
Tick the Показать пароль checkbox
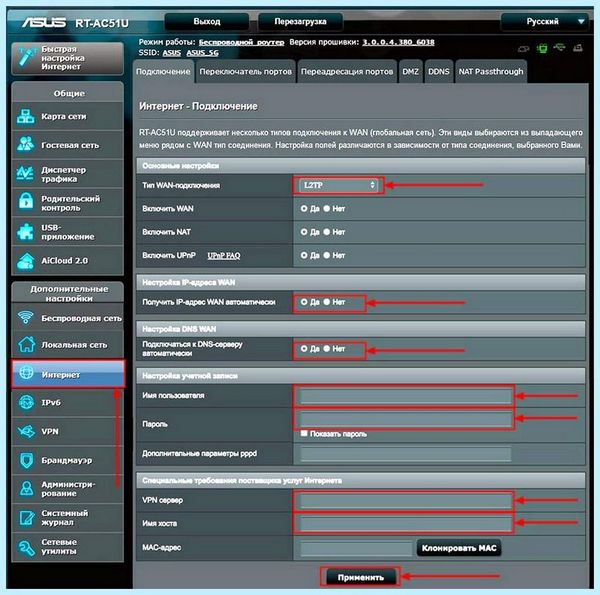[304, 433]
